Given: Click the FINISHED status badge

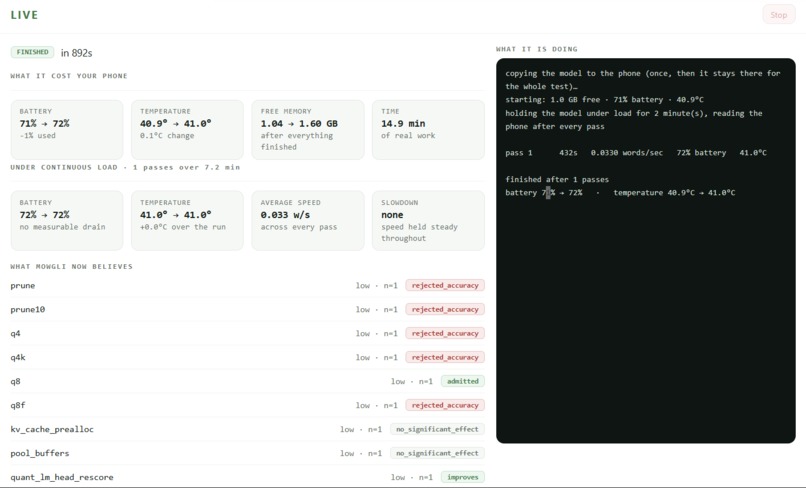Looking at the screenshot, I should coord(32,52).
